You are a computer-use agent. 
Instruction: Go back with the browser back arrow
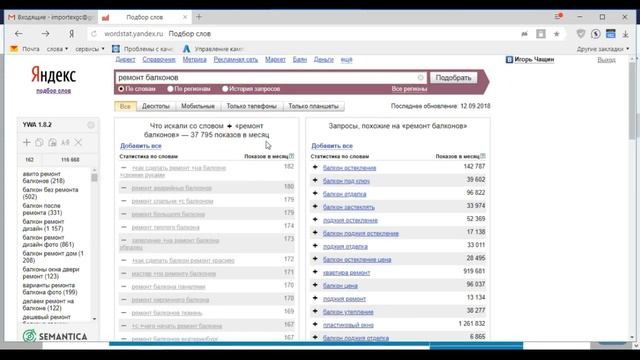pos(18,34)
